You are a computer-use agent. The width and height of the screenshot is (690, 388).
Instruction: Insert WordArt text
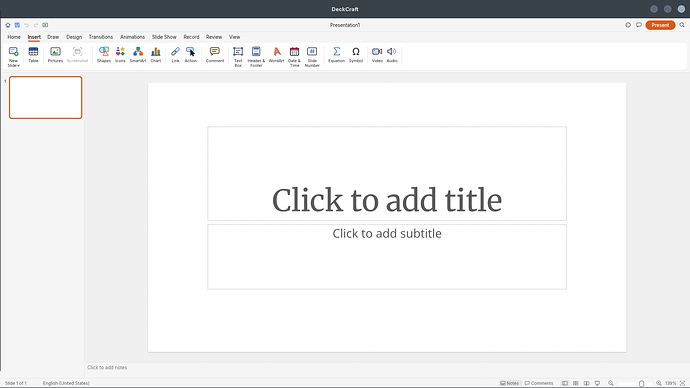point(276,55)
